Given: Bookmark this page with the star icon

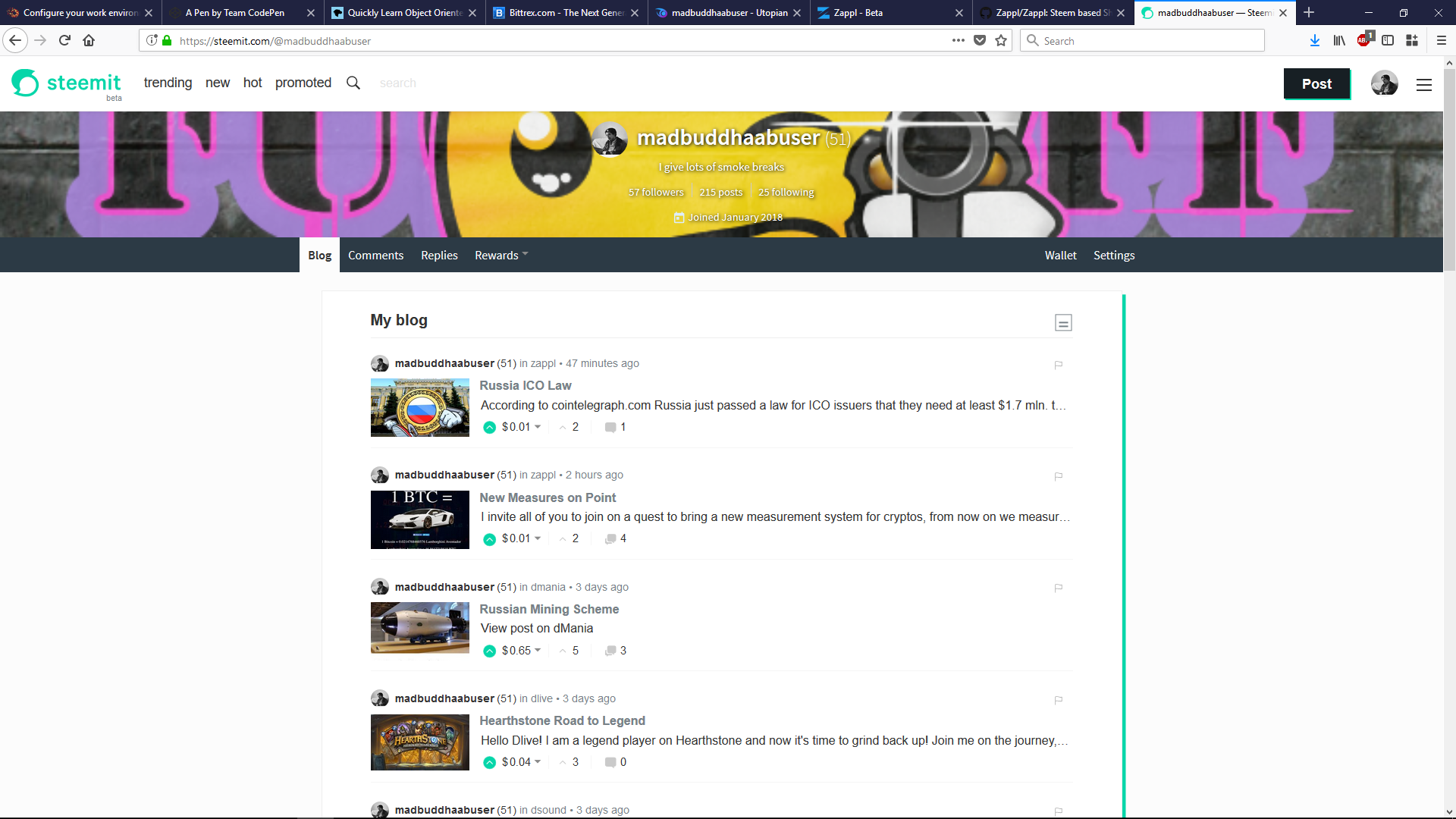Looking at the screenshot, I should [x=1000, y=41].
